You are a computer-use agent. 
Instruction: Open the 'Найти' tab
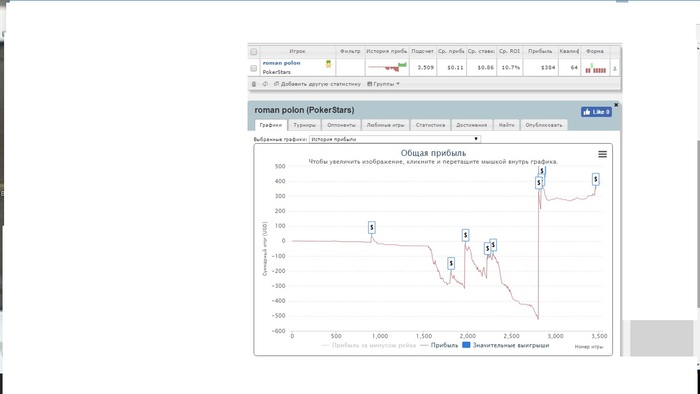coord(506,125)
